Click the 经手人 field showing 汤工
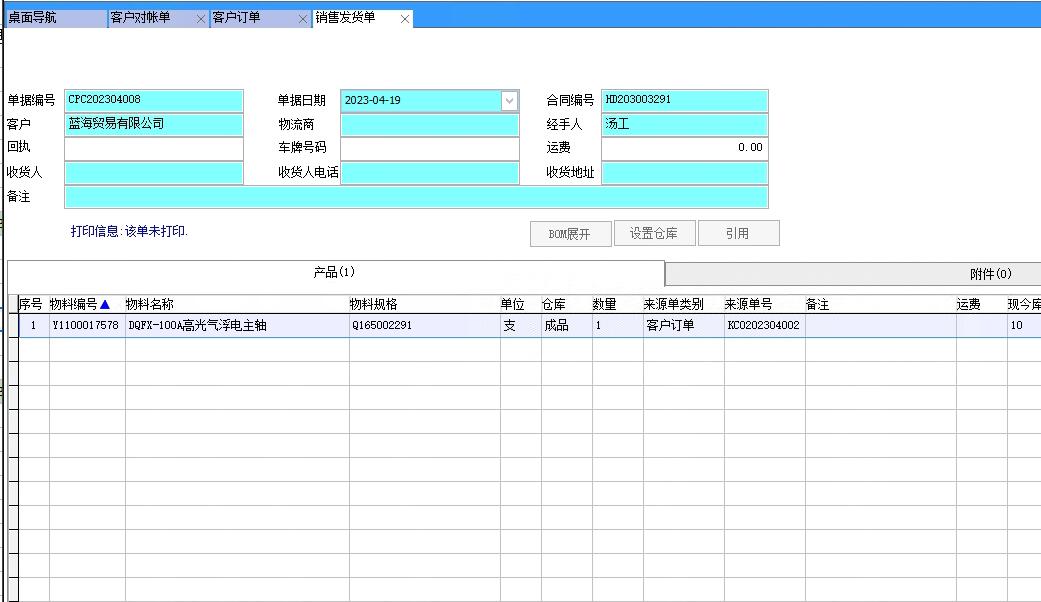Viewport: 1041px width, 602px height. pyautogui.click(x=685, y=124)
